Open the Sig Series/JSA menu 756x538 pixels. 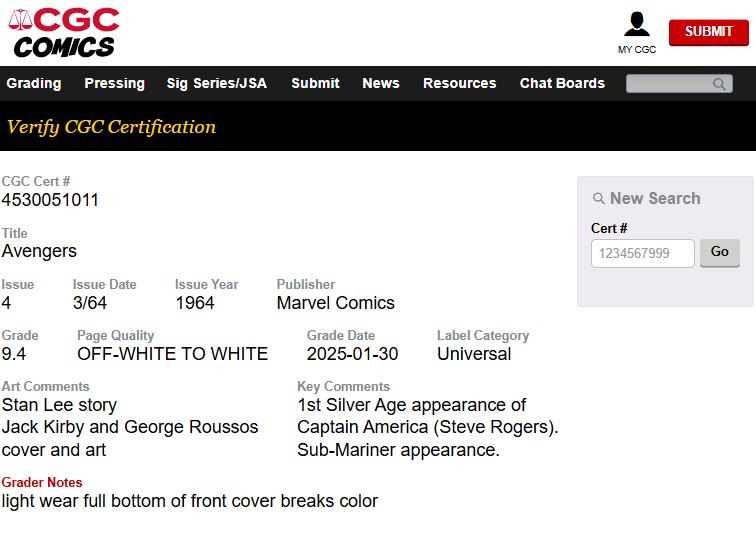[216, 83]
